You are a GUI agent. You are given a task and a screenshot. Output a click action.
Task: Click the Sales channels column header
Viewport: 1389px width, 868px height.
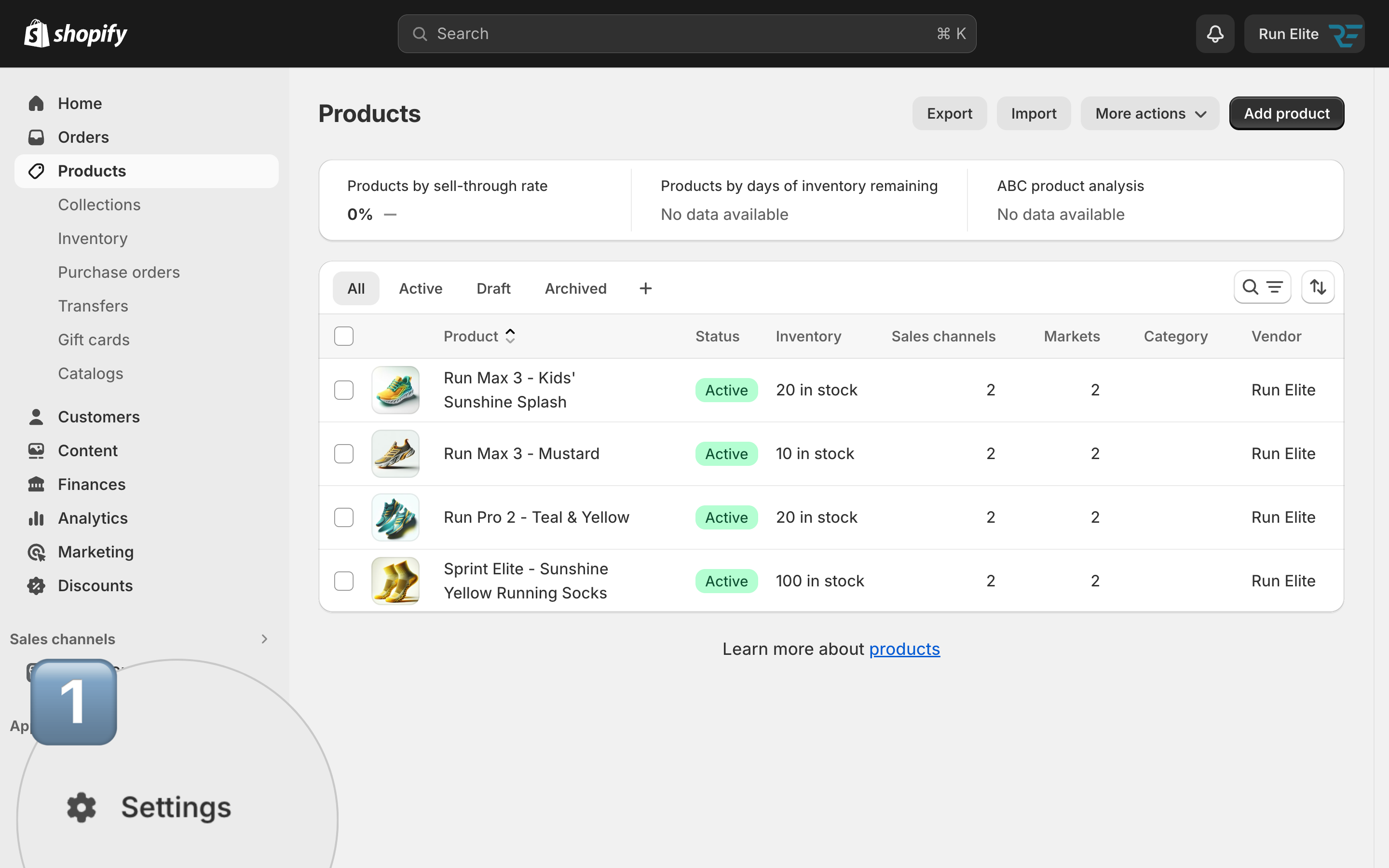coord(943,336)
